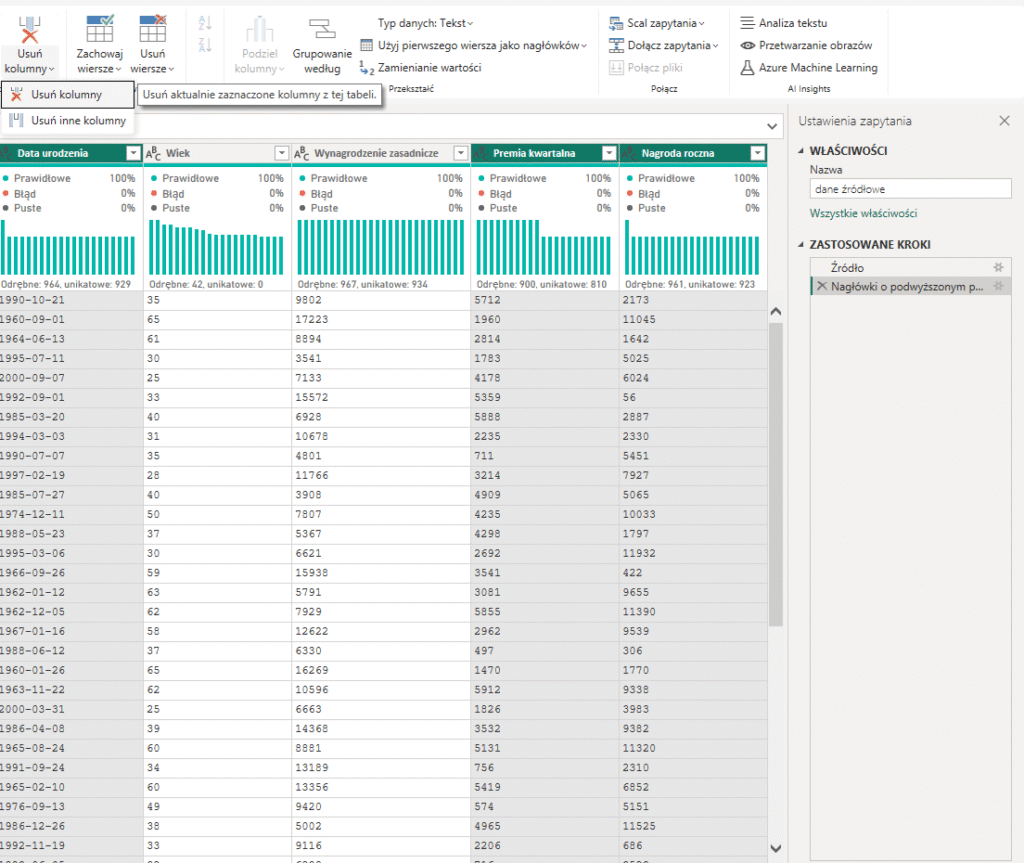Delete the Nagłówki o podwyższonym step

pos(822,286)
